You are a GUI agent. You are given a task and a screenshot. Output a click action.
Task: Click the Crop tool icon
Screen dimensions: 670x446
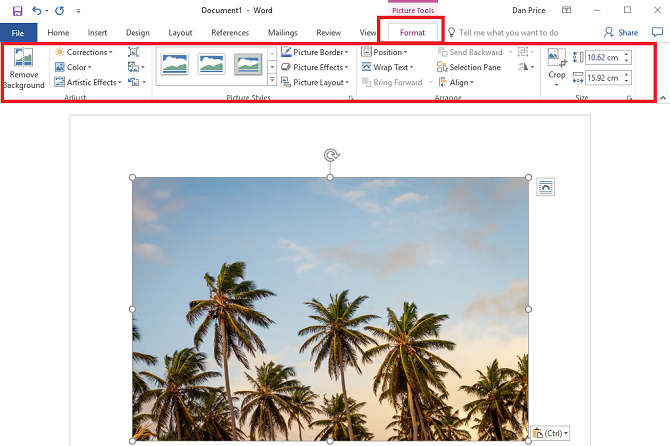pyautogui.click(x=557, y=59)
